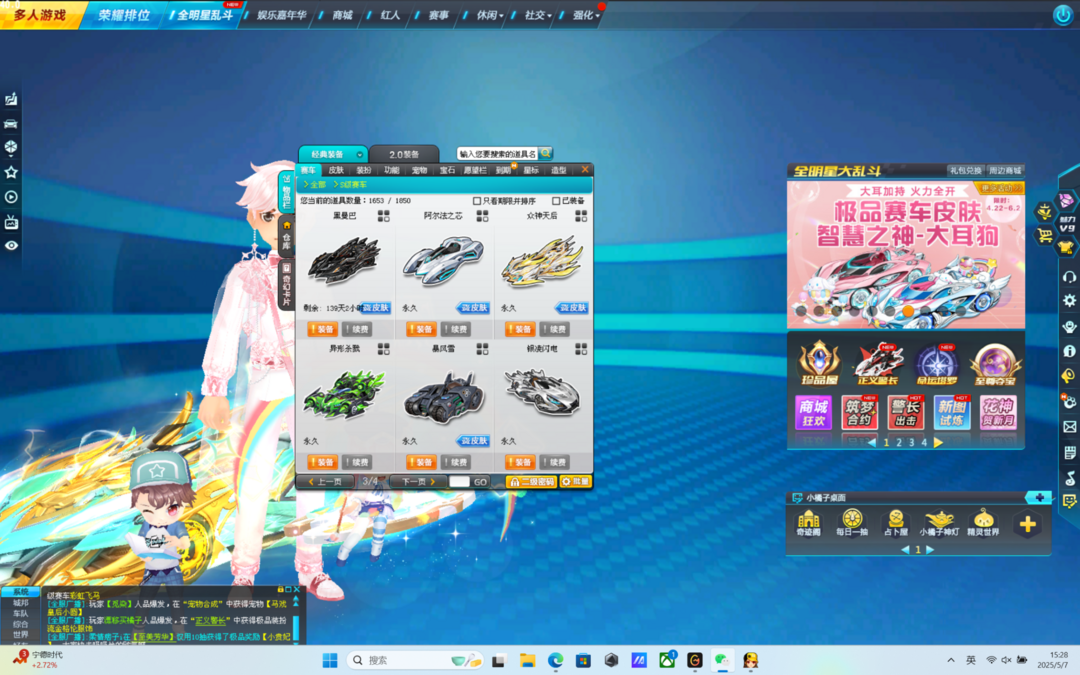1080x675 pixels.
Task: Open Microsoft Edge in taskbar
Action: [556, 660]
